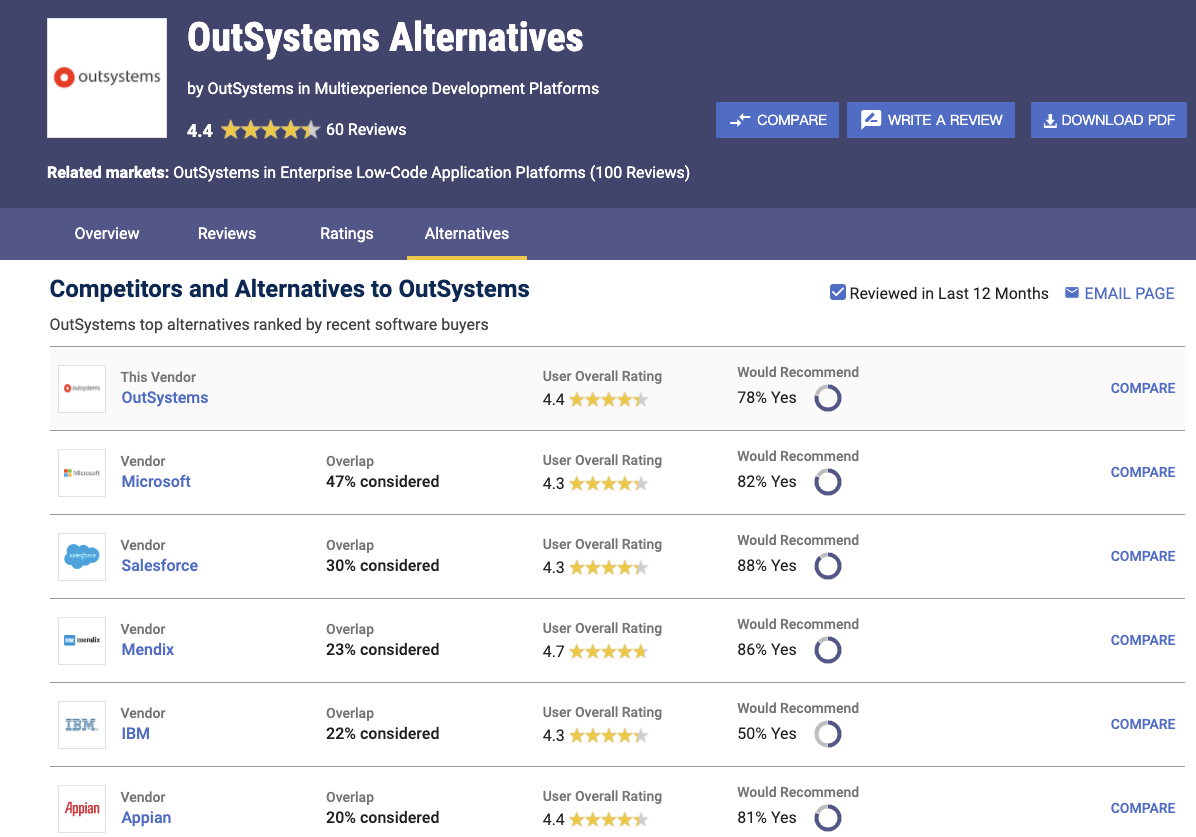
Task: Open the Reviews tab
Action: pos(227,234)
